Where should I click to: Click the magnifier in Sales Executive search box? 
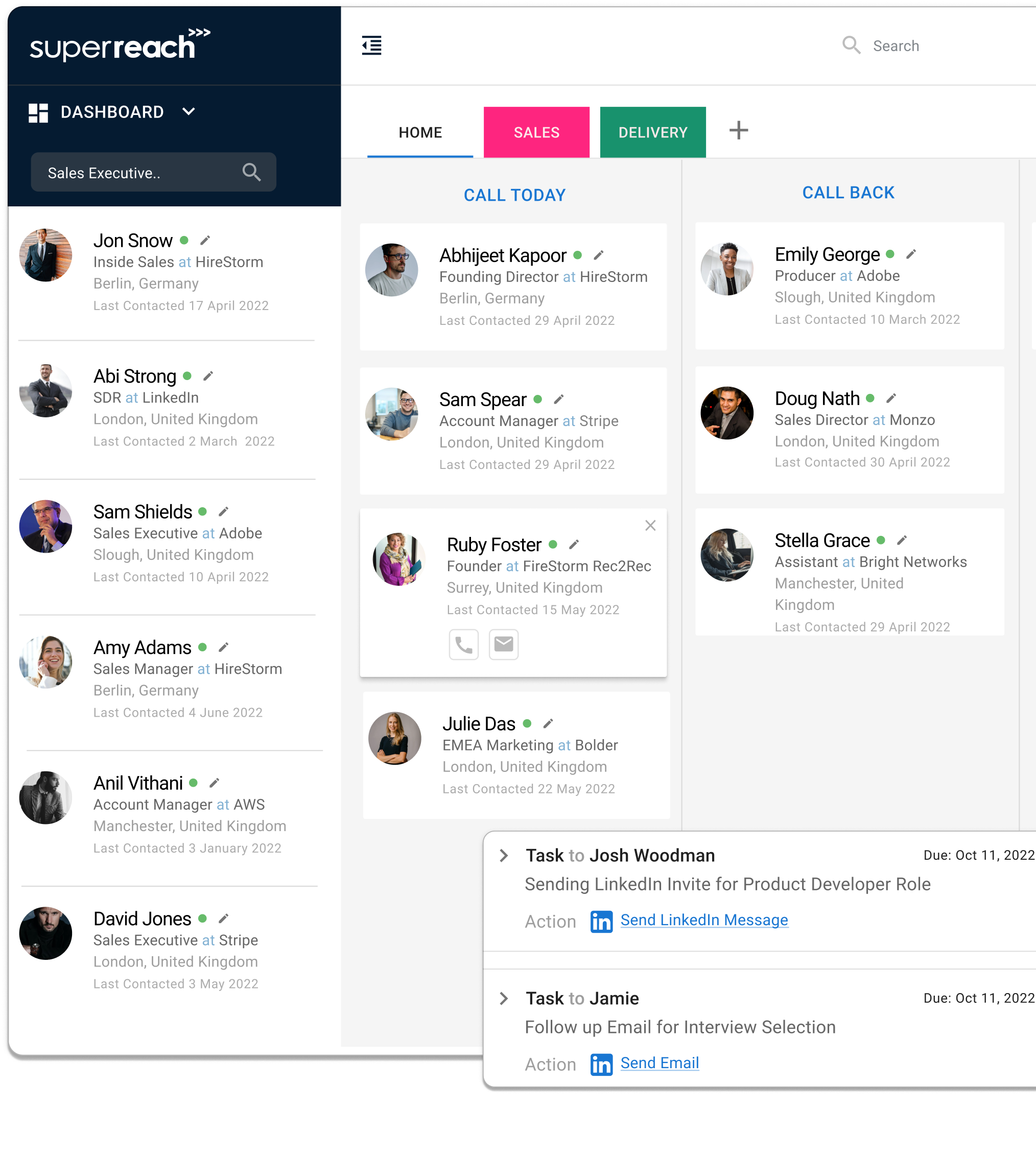coord(251,172)
